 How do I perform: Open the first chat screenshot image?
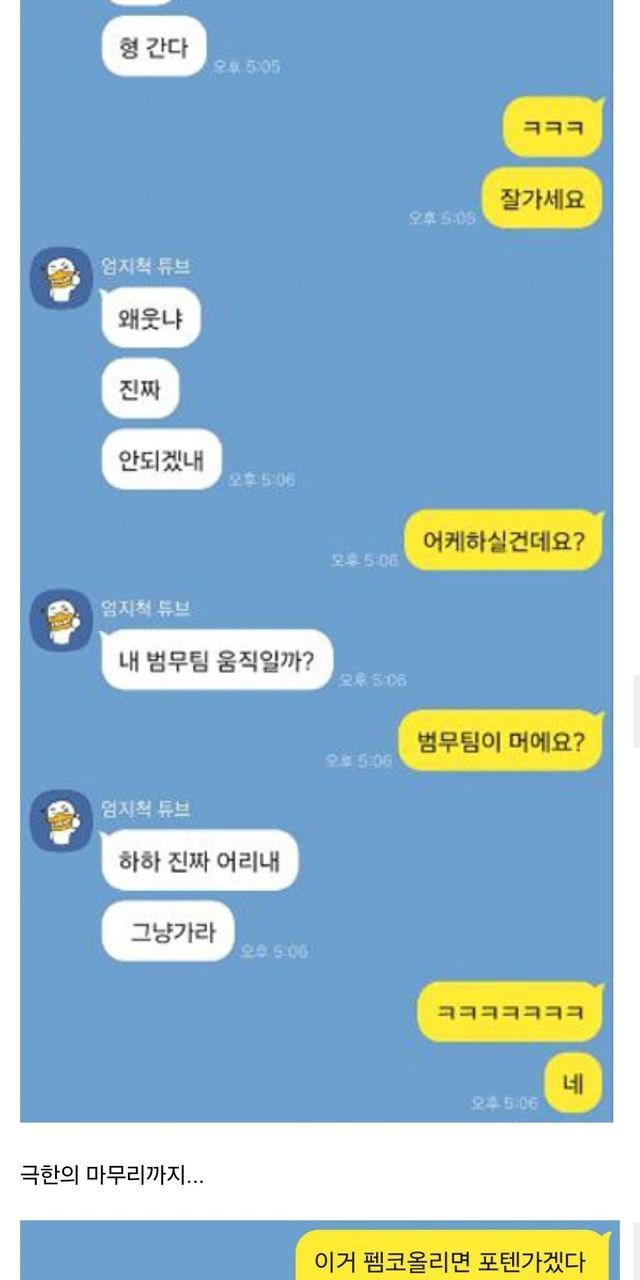[x=316, y=561]
